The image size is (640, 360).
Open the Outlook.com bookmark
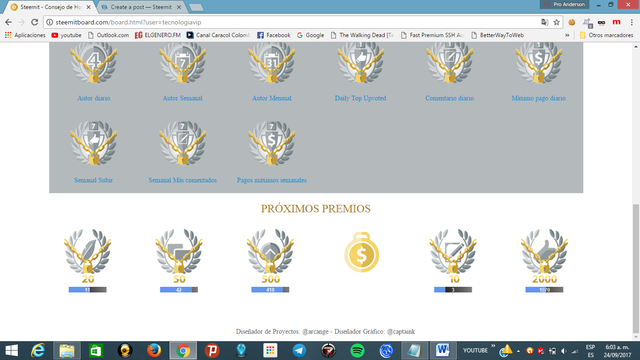click(109, 35)
